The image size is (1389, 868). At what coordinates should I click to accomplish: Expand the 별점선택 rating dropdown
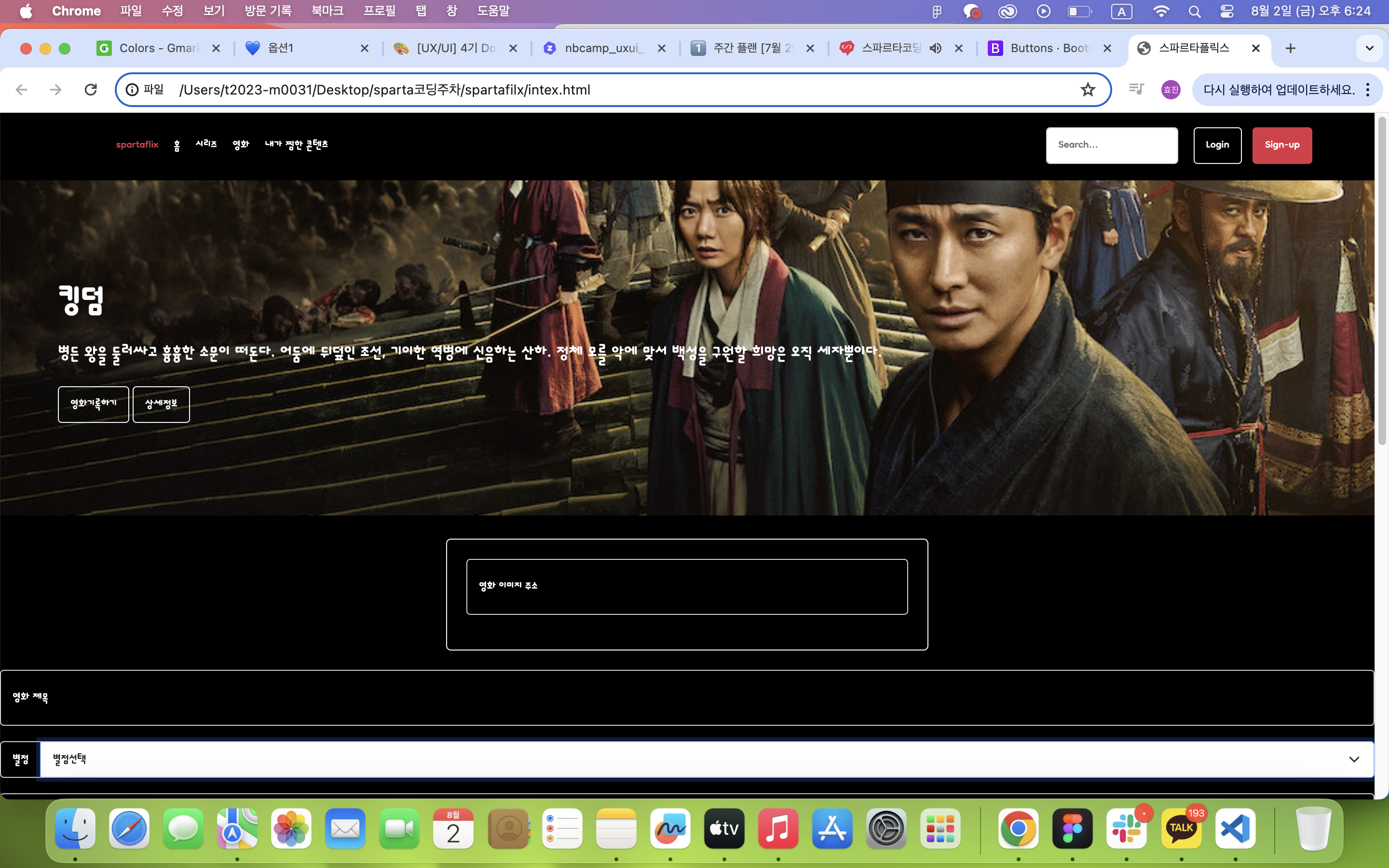point(707,759)
